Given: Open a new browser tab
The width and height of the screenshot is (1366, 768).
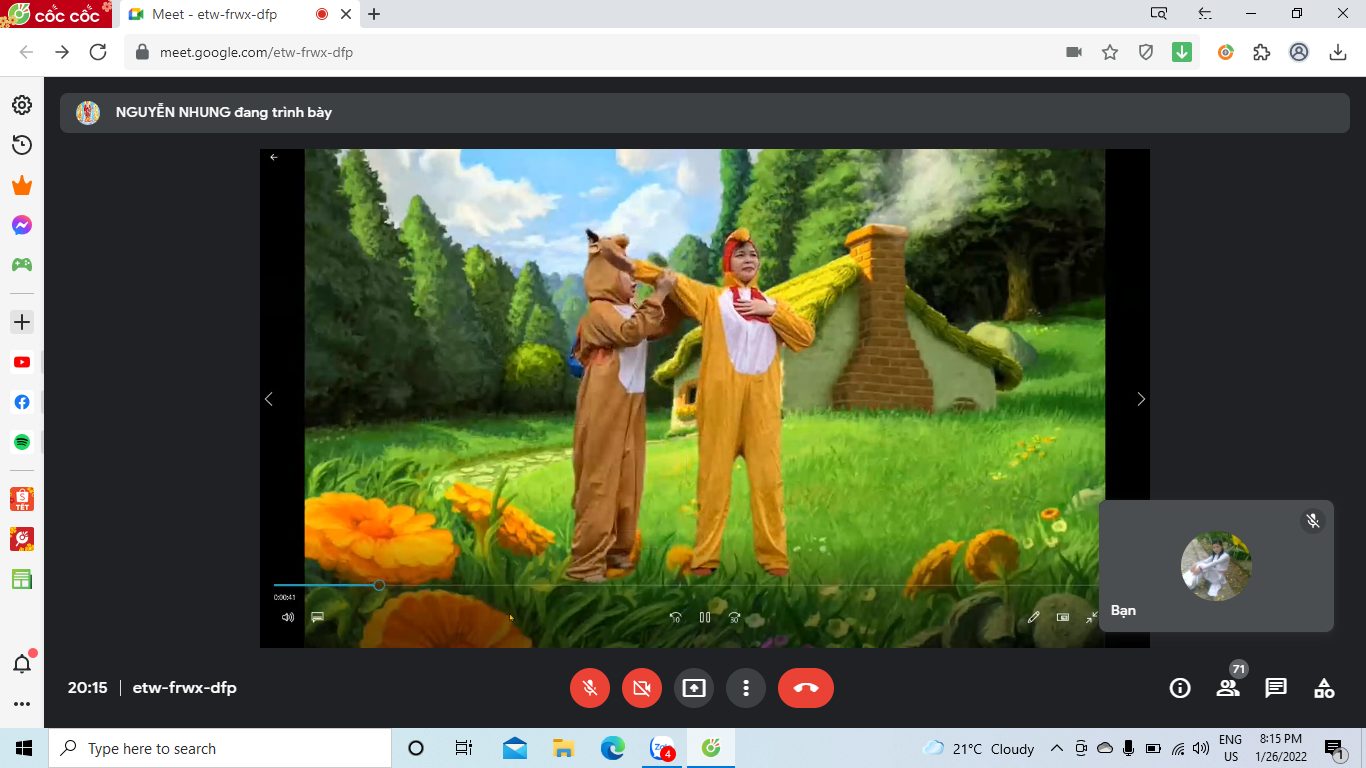Looking at the screenshot, I should pyautogui.click(x=374, y=15).
